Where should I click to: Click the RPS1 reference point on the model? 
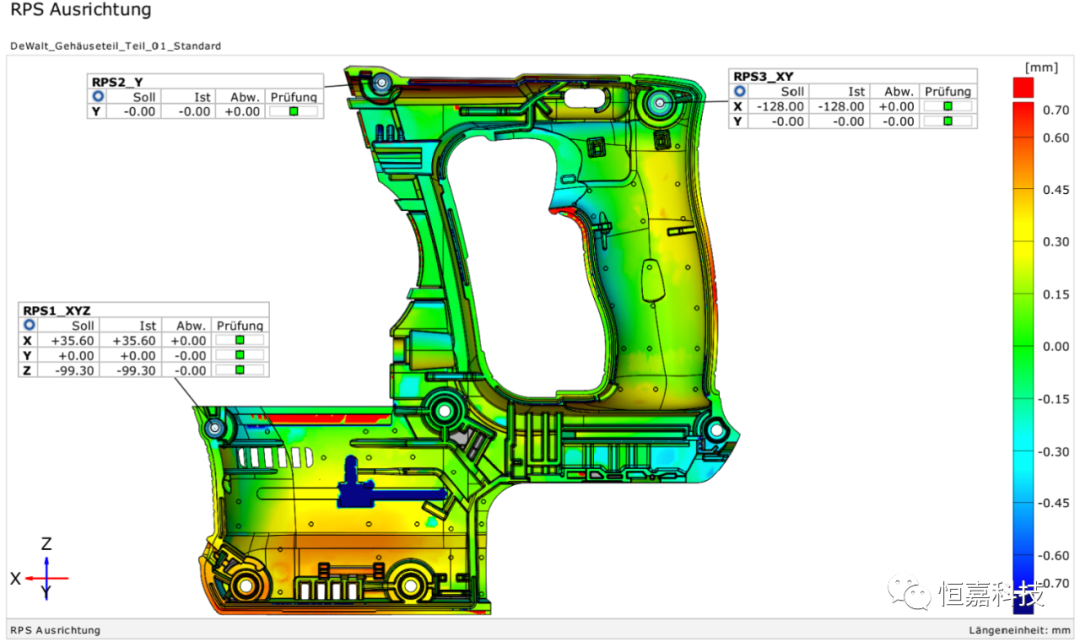pyautogui.click(x=215, y=428)
